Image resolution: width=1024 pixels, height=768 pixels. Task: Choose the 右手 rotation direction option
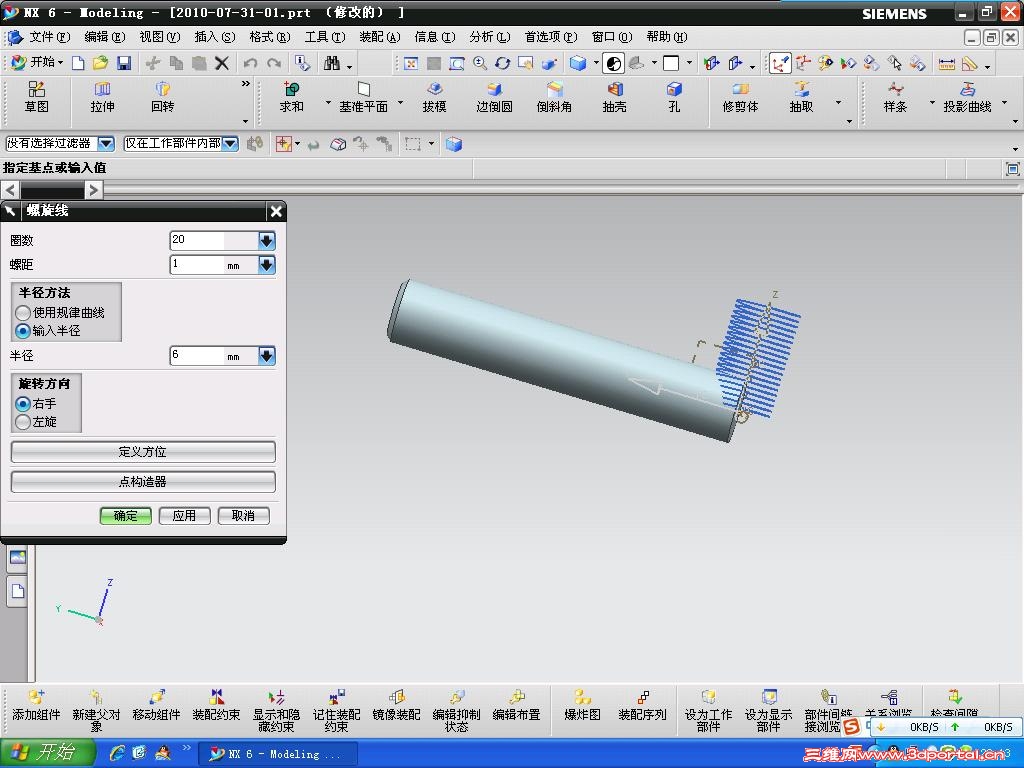(23, 404)
